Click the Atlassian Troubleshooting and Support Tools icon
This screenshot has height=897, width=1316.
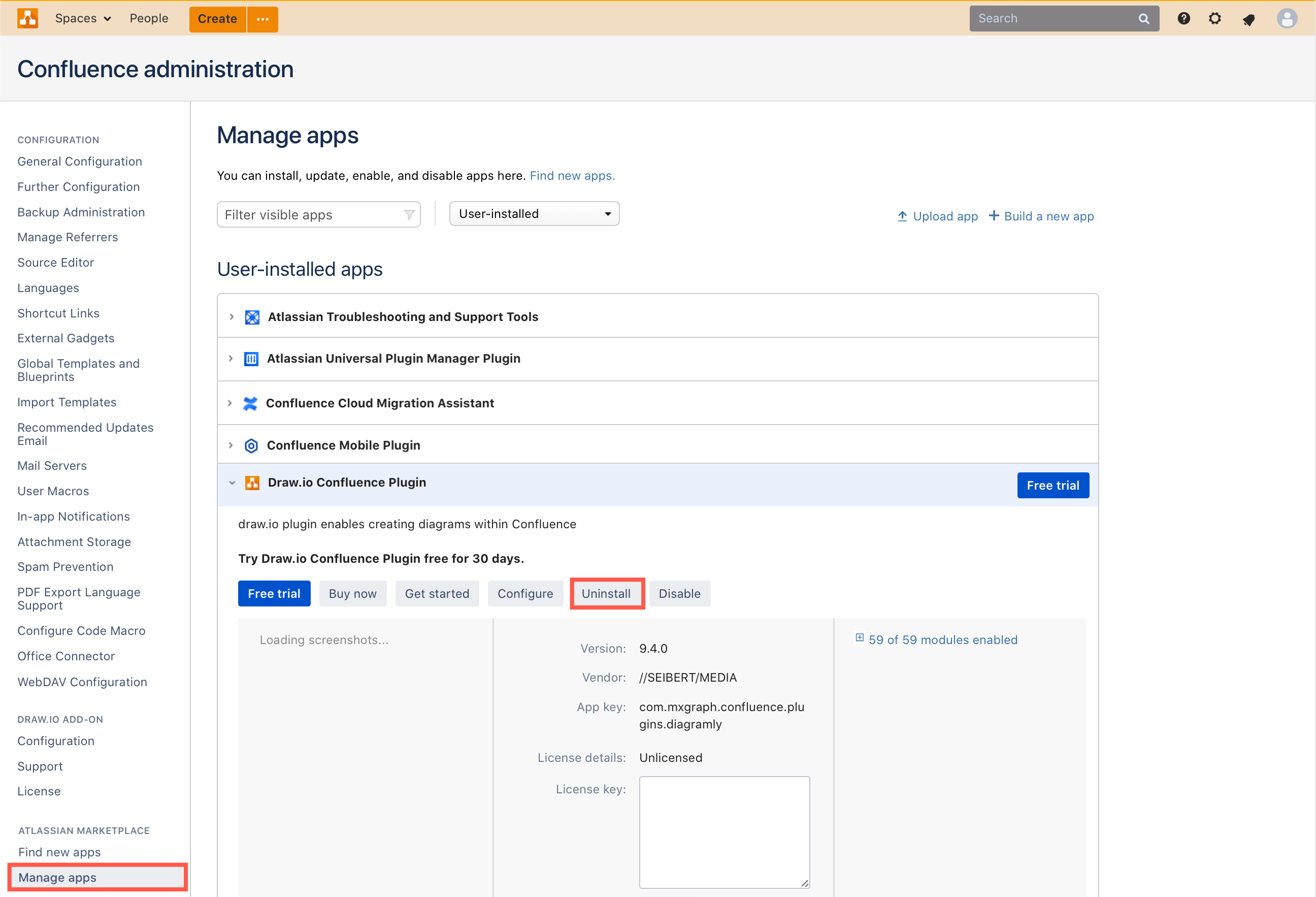pyautogui.click(x=252, y=317)
